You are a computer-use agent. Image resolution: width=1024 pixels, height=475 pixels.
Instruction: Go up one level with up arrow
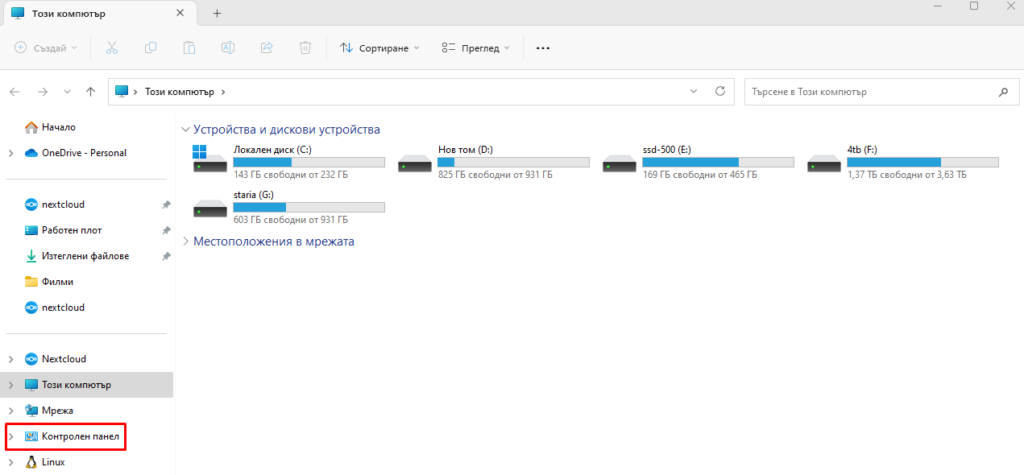pos(91,92)
